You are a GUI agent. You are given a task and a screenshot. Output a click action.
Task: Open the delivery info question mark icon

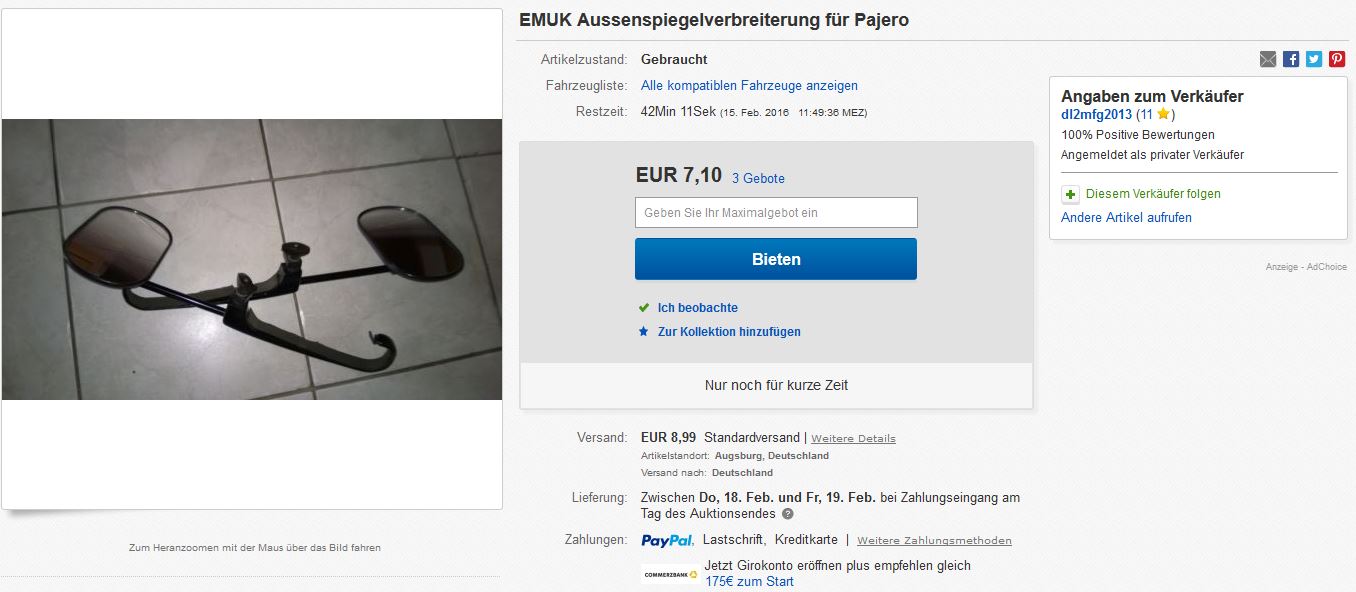pyautogui.click(x=788, y=514)
